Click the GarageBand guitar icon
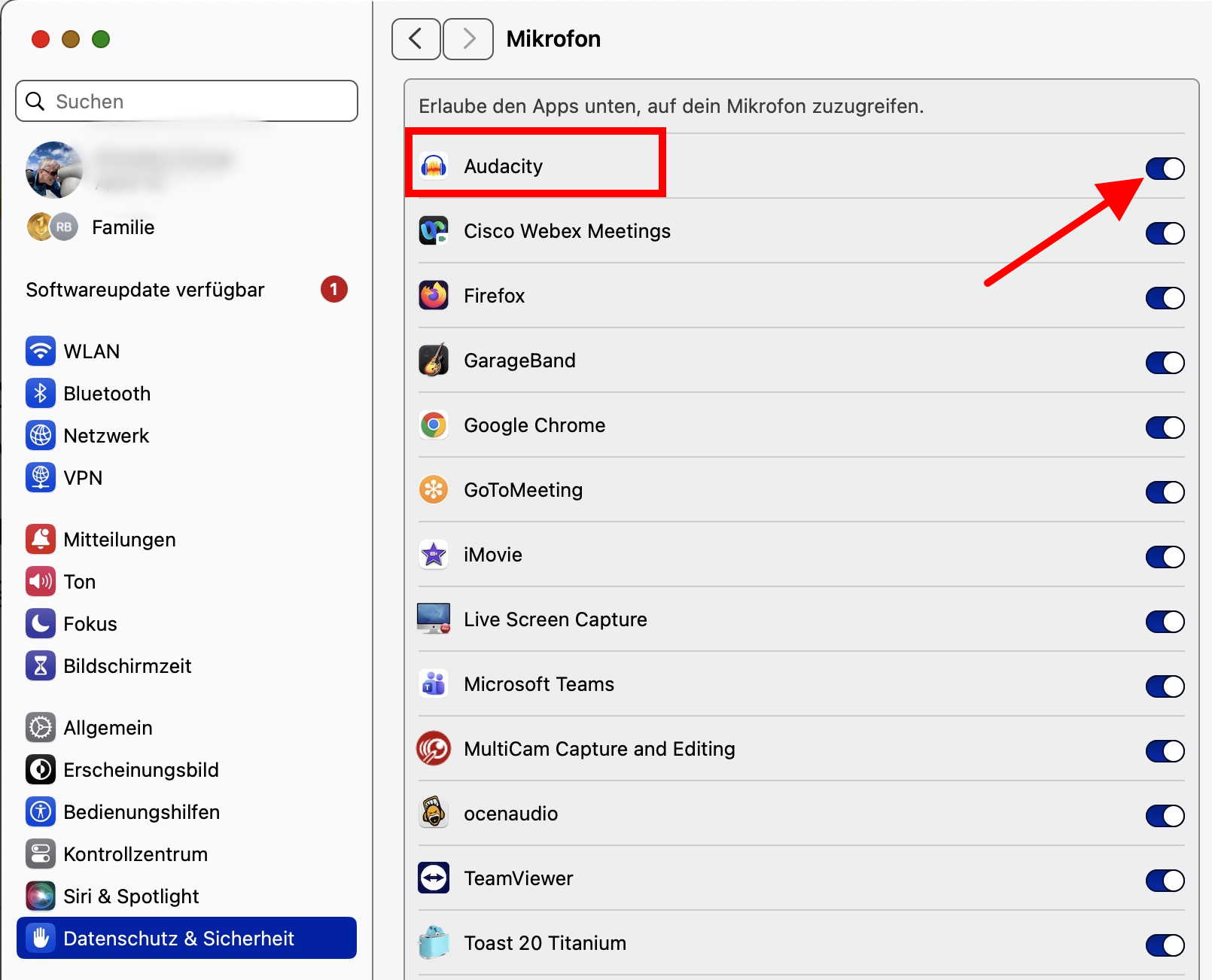 pyautogui.click(x=434, y=360)
